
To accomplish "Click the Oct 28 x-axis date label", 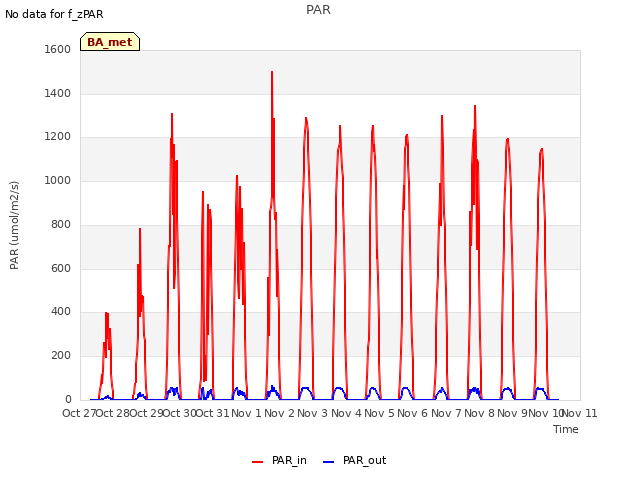I will coord(113,413).
